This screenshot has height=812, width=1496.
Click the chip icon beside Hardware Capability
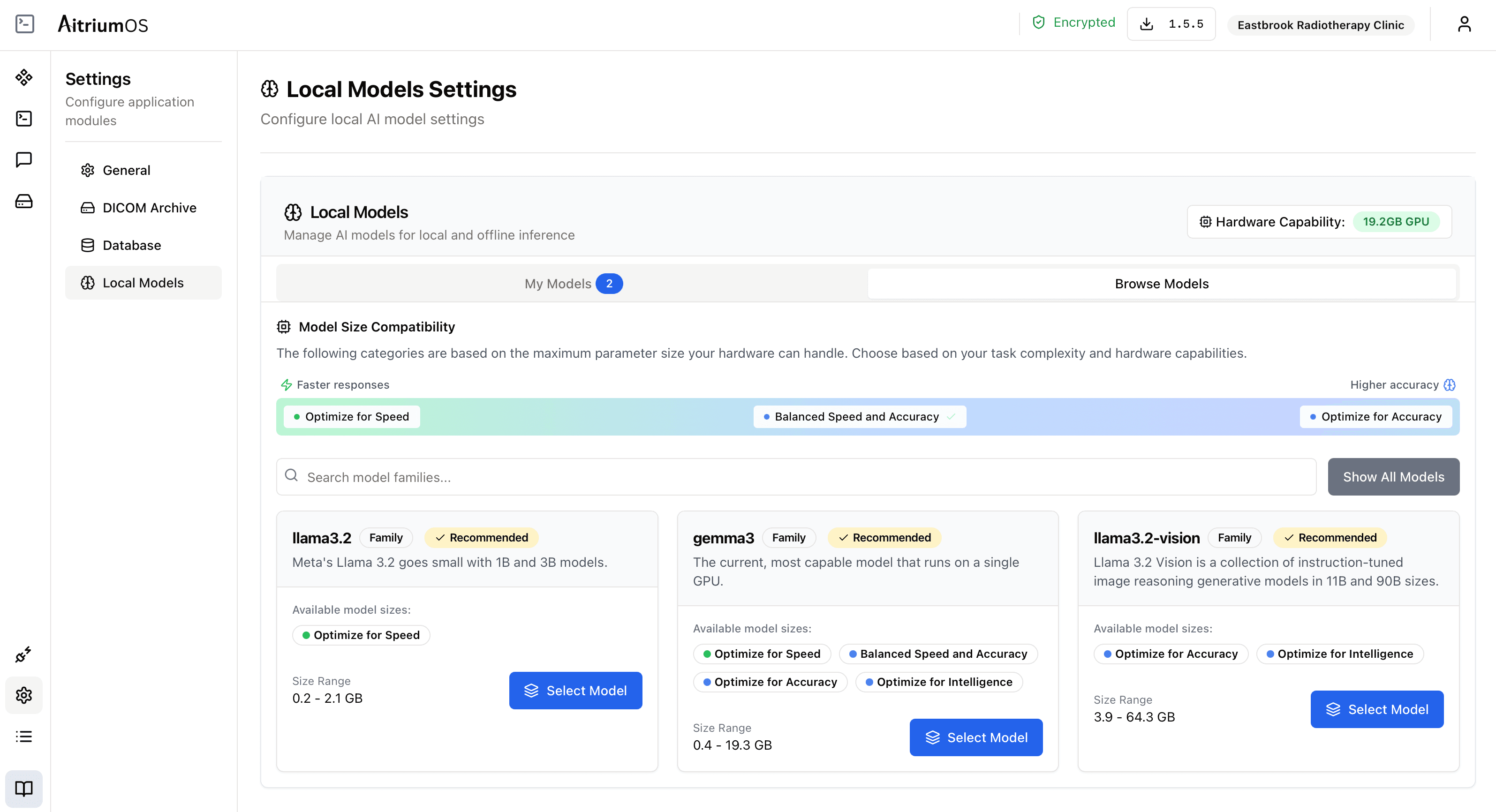[1205, 222]
